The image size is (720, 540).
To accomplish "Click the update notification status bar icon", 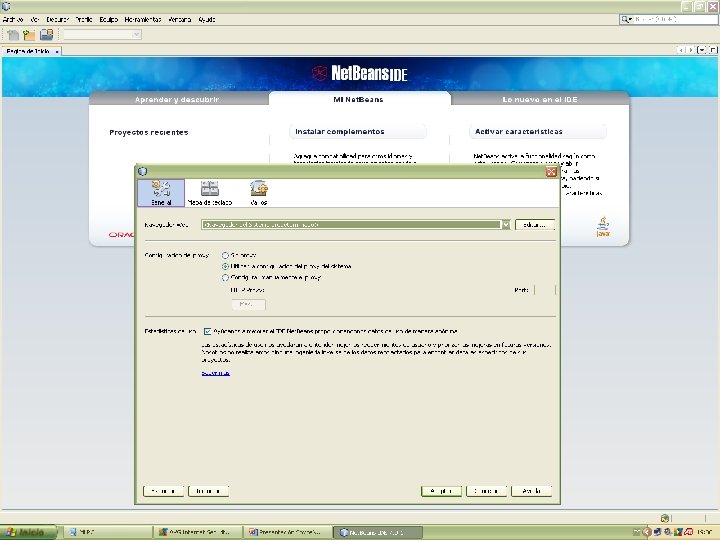I will pos(664,518).
